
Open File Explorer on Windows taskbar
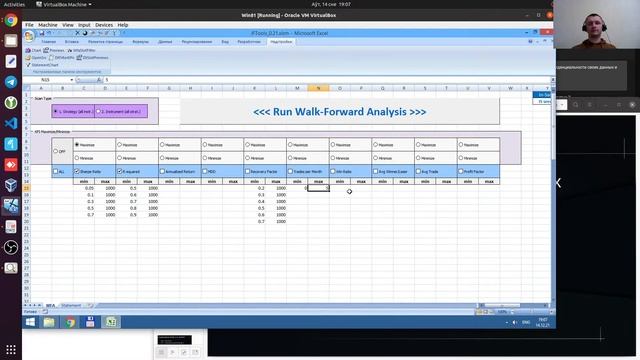pyautogui.click(x=49, y=322)
